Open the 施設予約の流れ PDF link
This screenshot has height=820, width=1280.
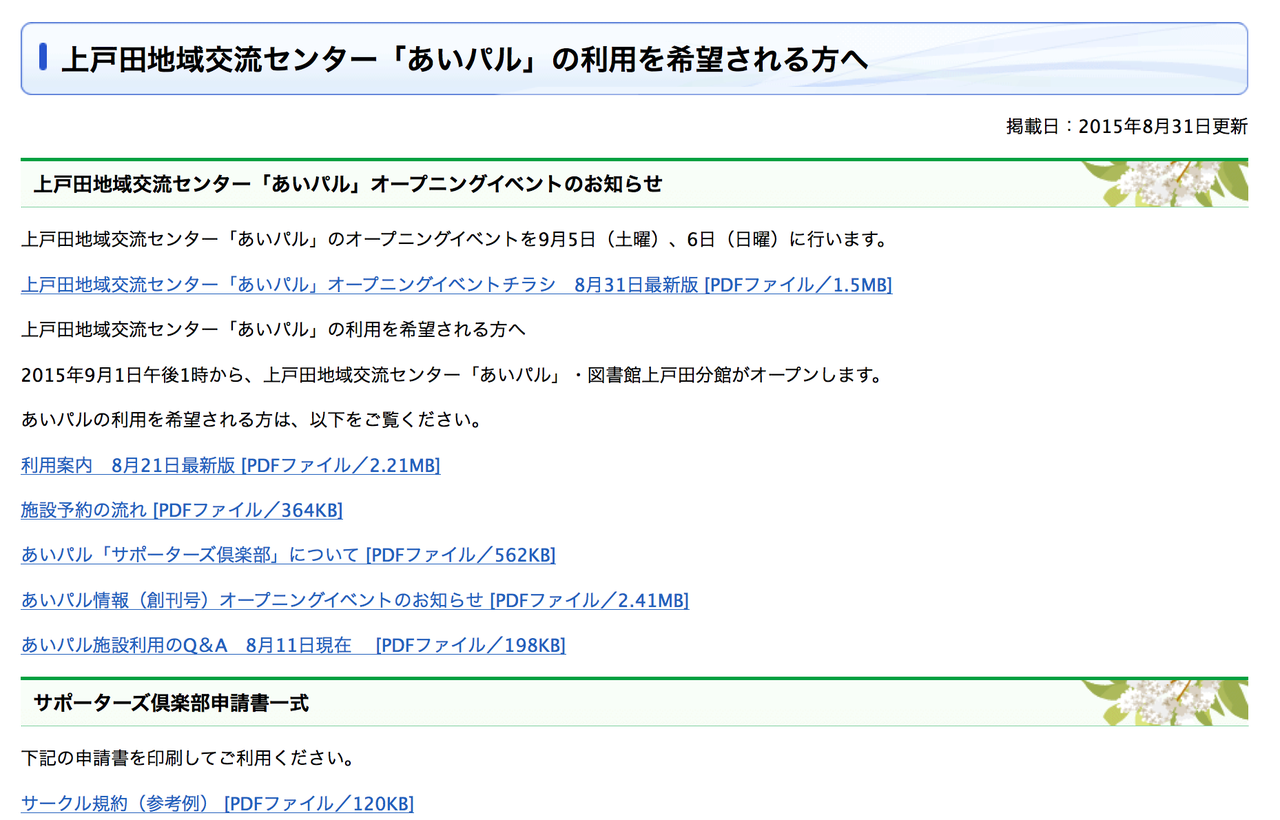click(x=182, y=510)
